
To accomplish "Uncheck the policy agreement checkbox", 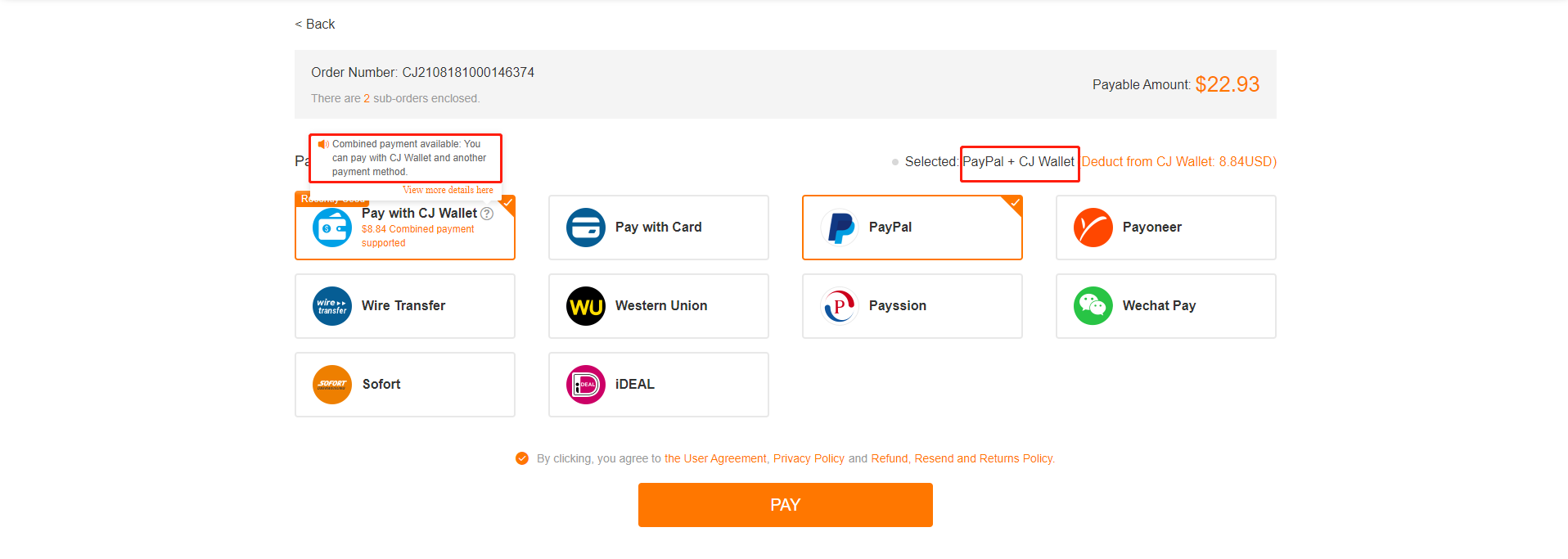I will 522,458.
